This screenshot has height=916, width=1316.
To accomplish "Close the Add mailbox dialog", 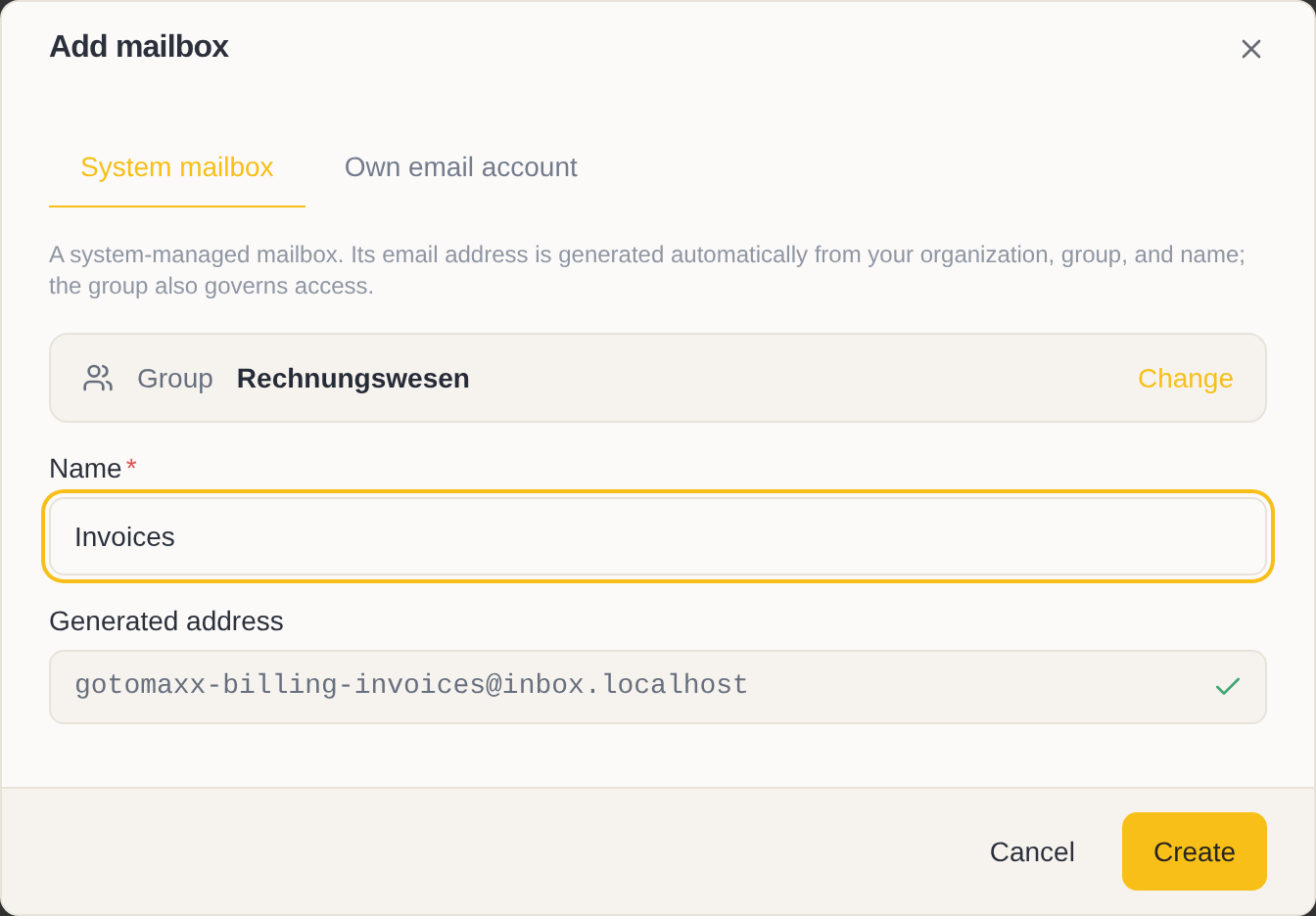I will point(1250,49).
